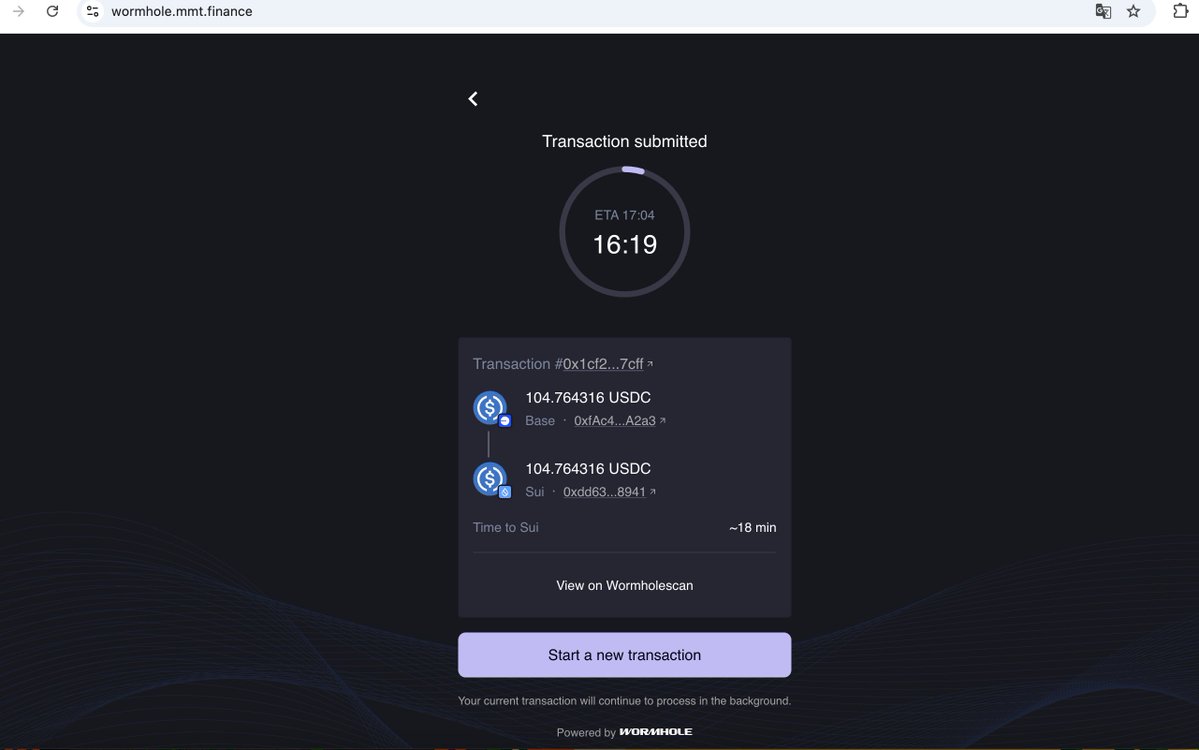1199x750 pixels.
Task: Click the background processing notice text
Action: tap(625, 701)
